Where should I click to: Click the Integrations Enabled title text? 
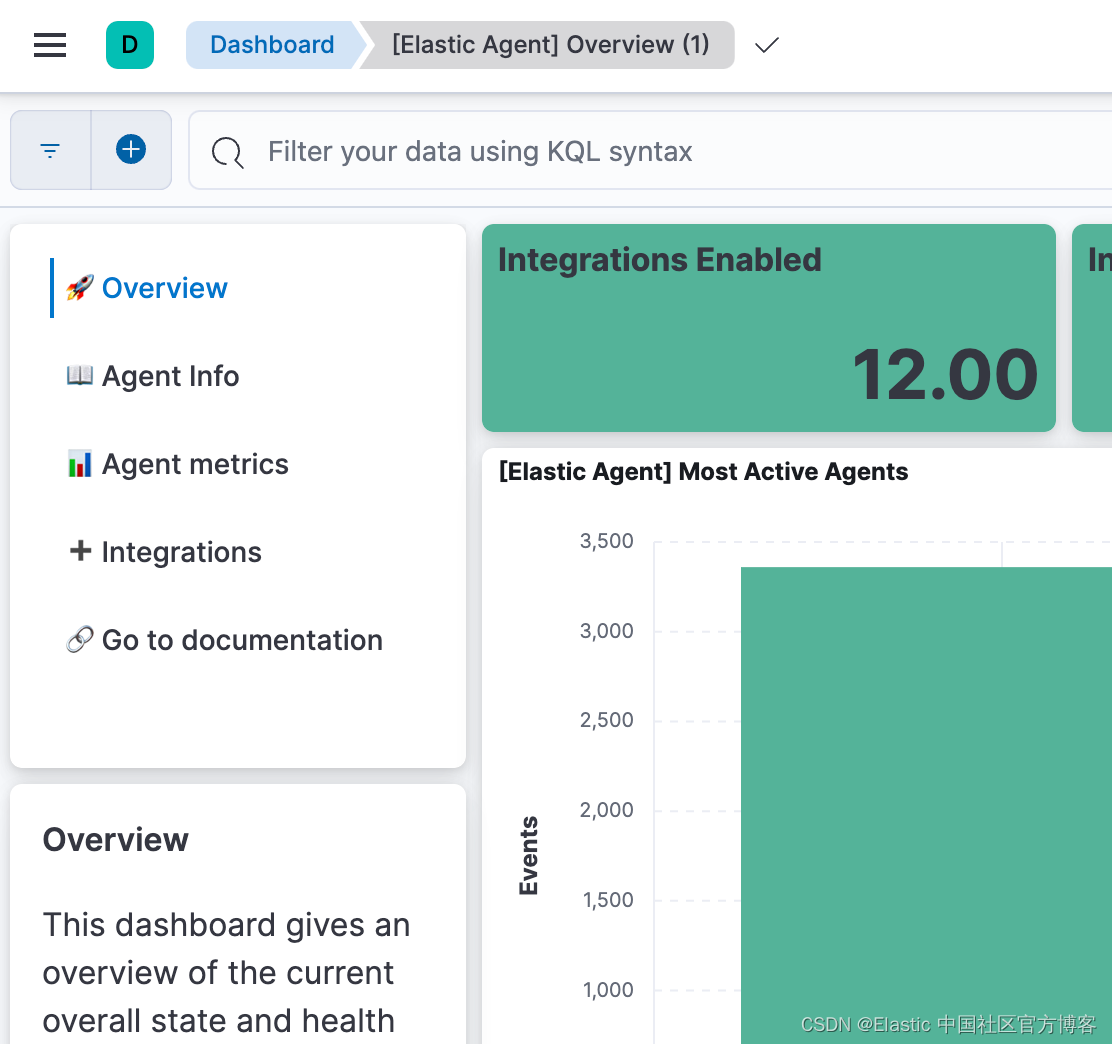point(660,260)
